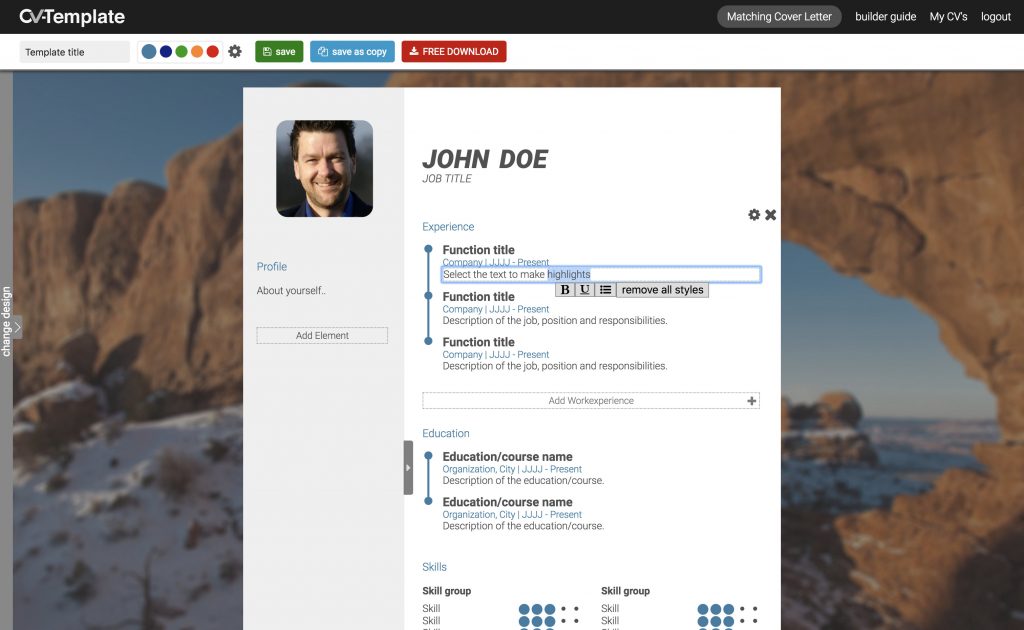
Task: Click second Organization, City | JJJJ - Present line
Action: click(512, 514)
